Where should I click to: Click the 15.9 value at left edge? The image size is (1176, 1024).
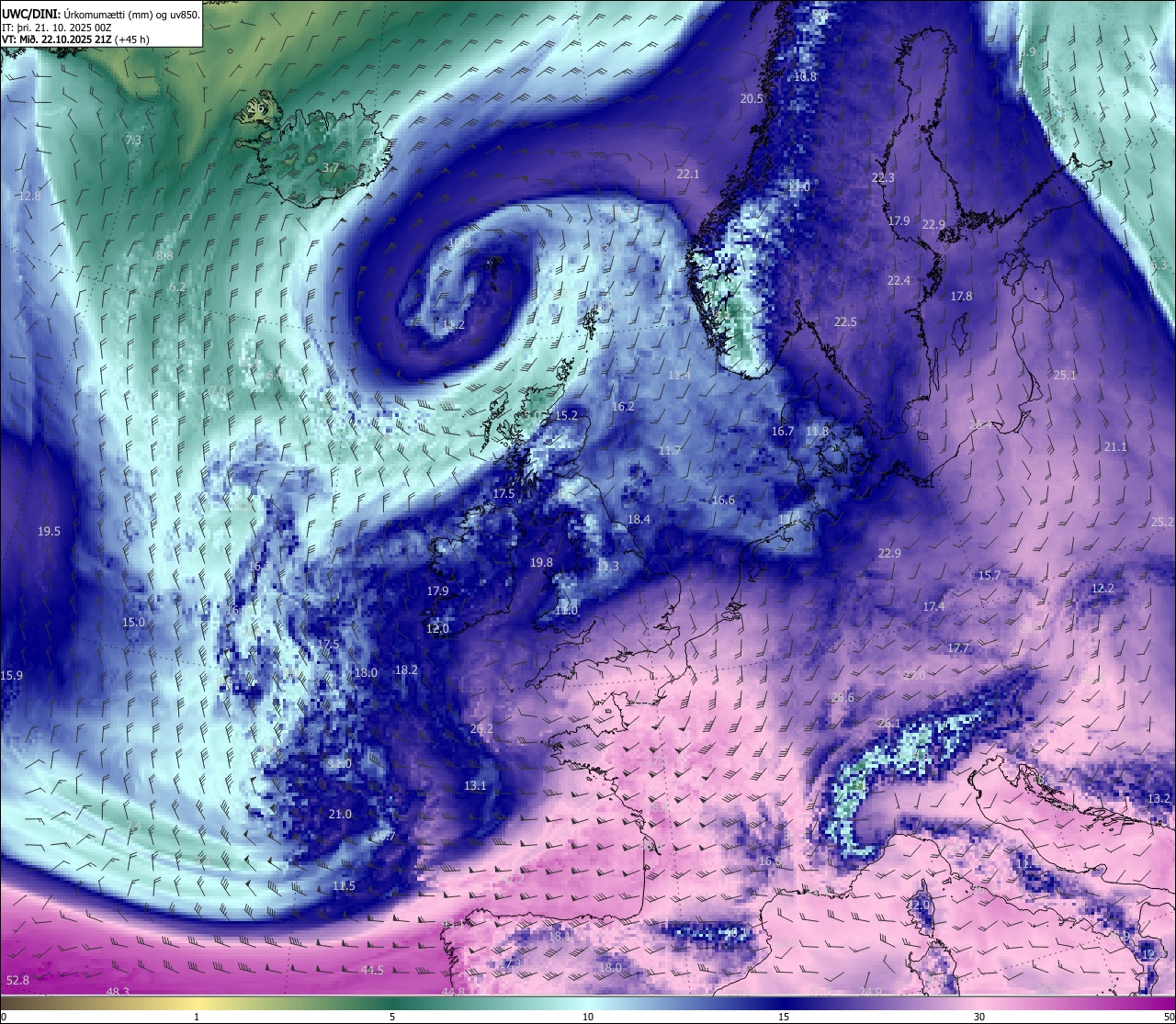(x=12, y=676)
